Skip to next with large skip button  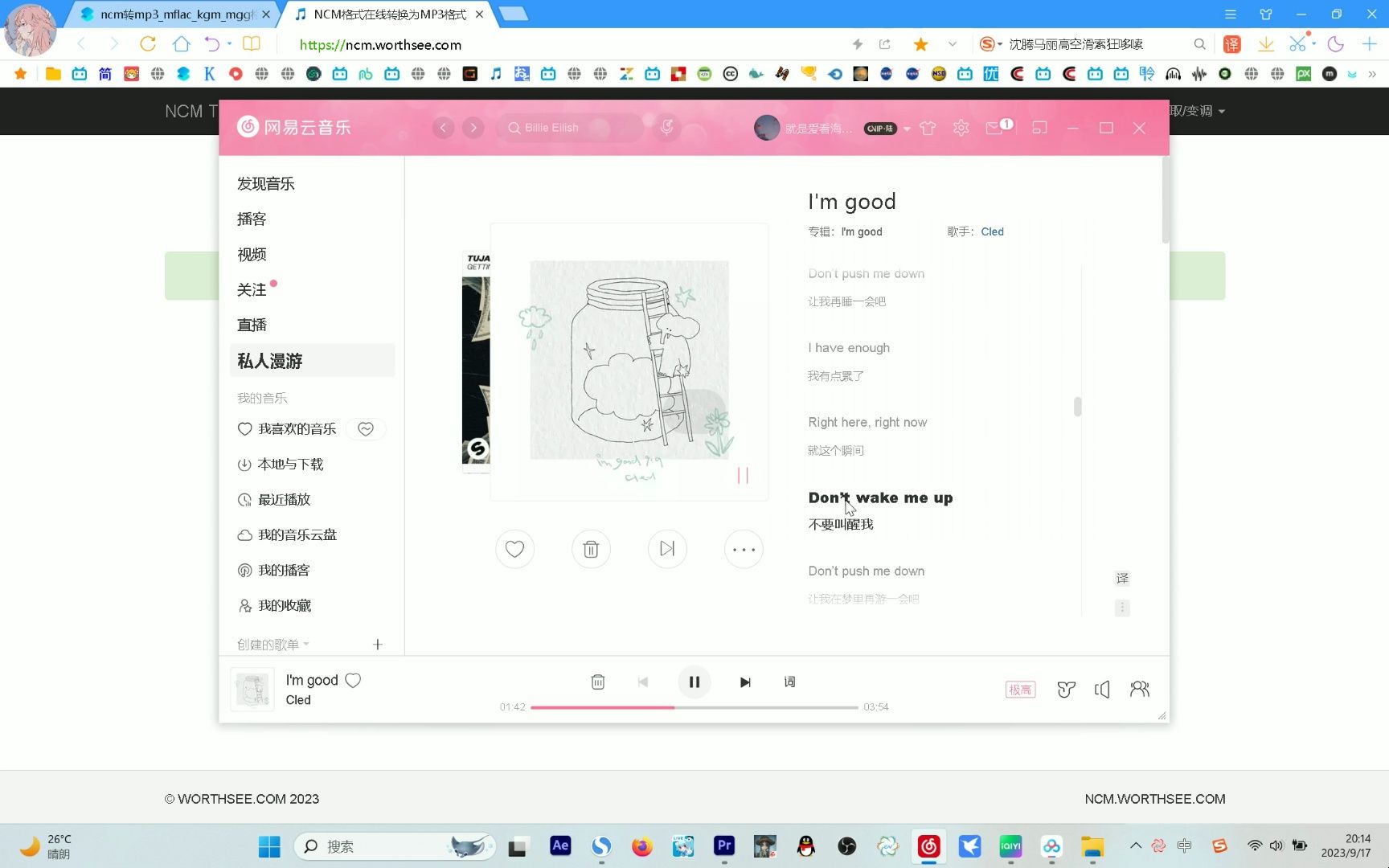coord(667,549)
